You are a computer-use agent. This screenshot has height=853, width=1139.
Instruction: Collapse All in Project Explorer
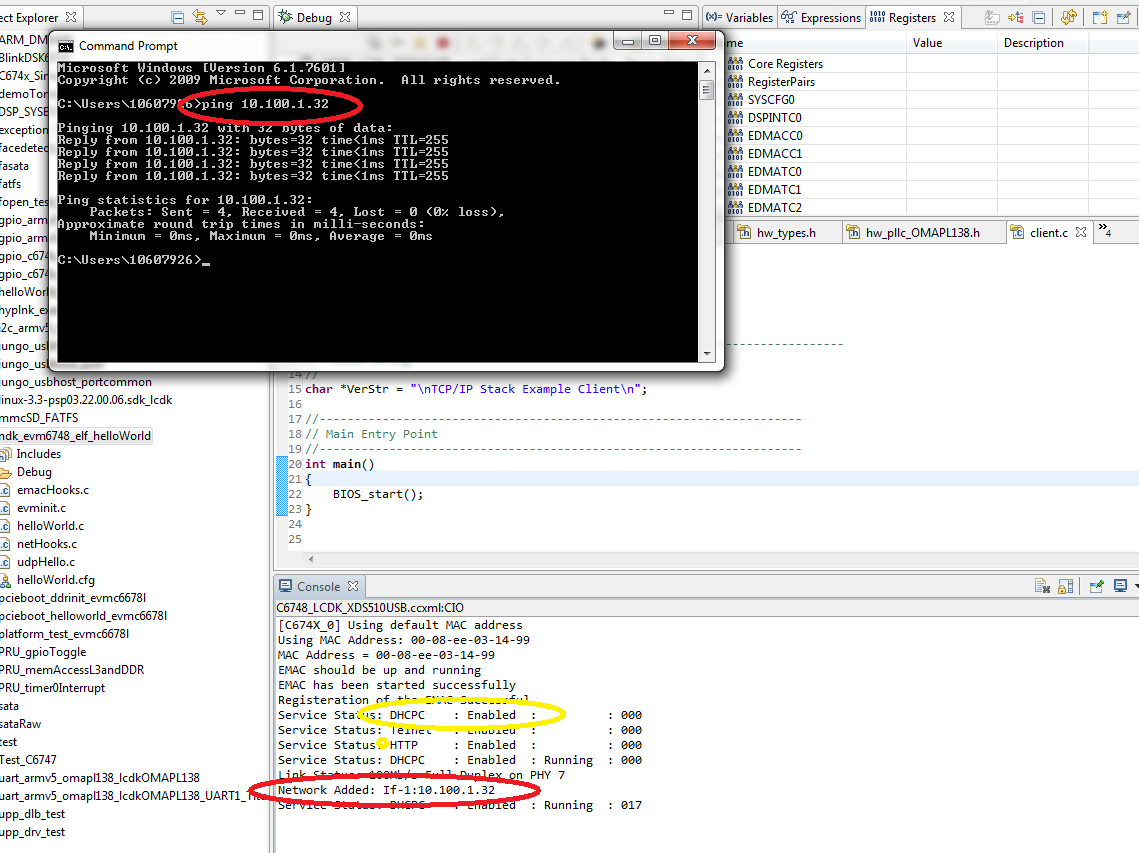click(177, 17)
